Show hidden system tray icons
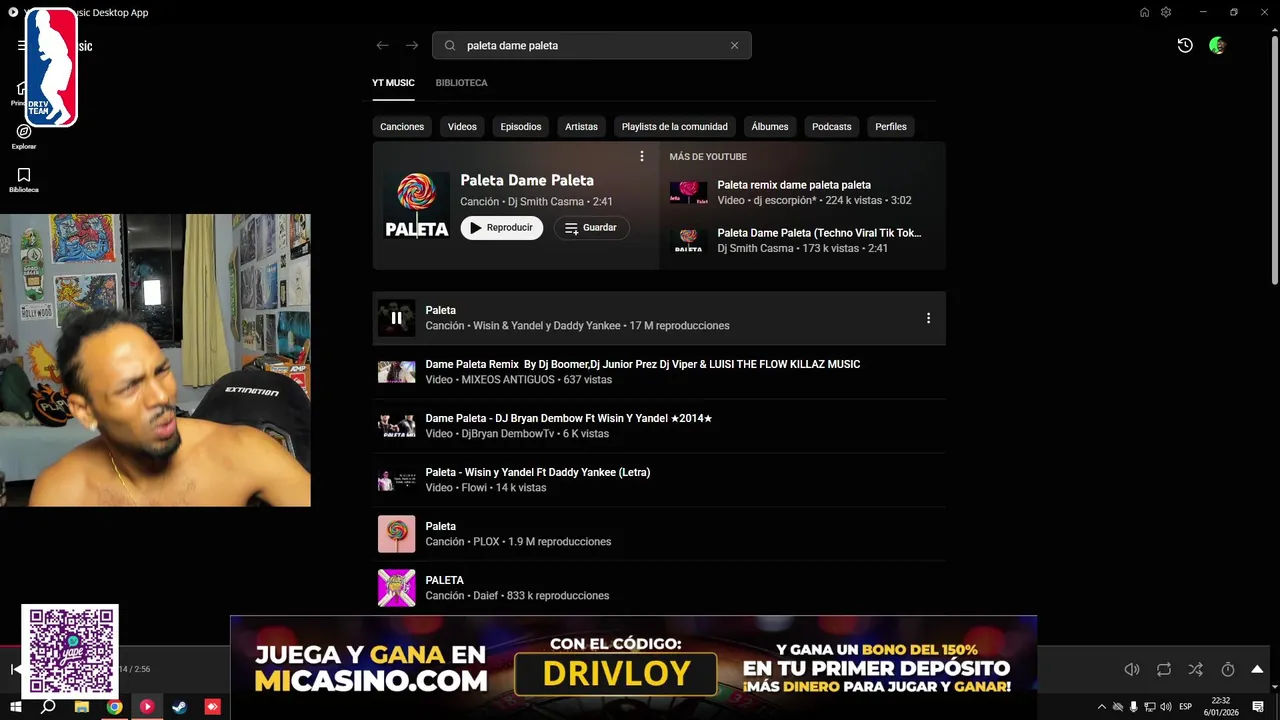Image resolution: width=1280 pixels, height=720 pixels. click(x=1102, y=707)
